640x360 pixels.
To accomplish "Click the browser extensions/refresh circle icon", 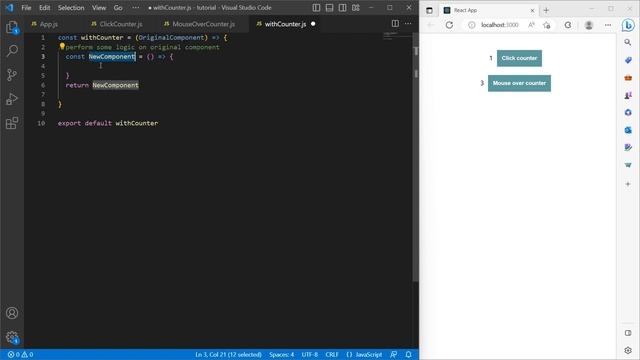I will [568, 25].
